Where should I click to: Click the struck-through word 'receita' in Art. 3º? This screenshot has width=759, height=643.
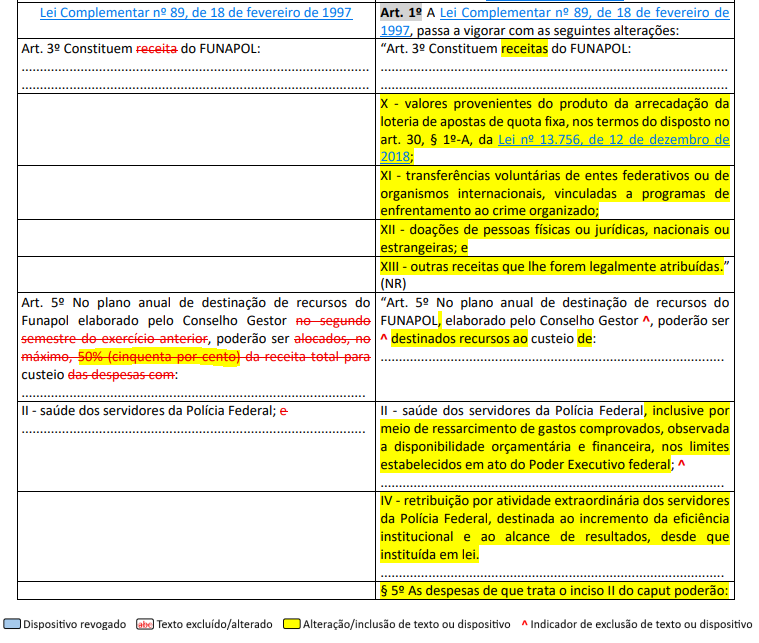pos(157,49)
